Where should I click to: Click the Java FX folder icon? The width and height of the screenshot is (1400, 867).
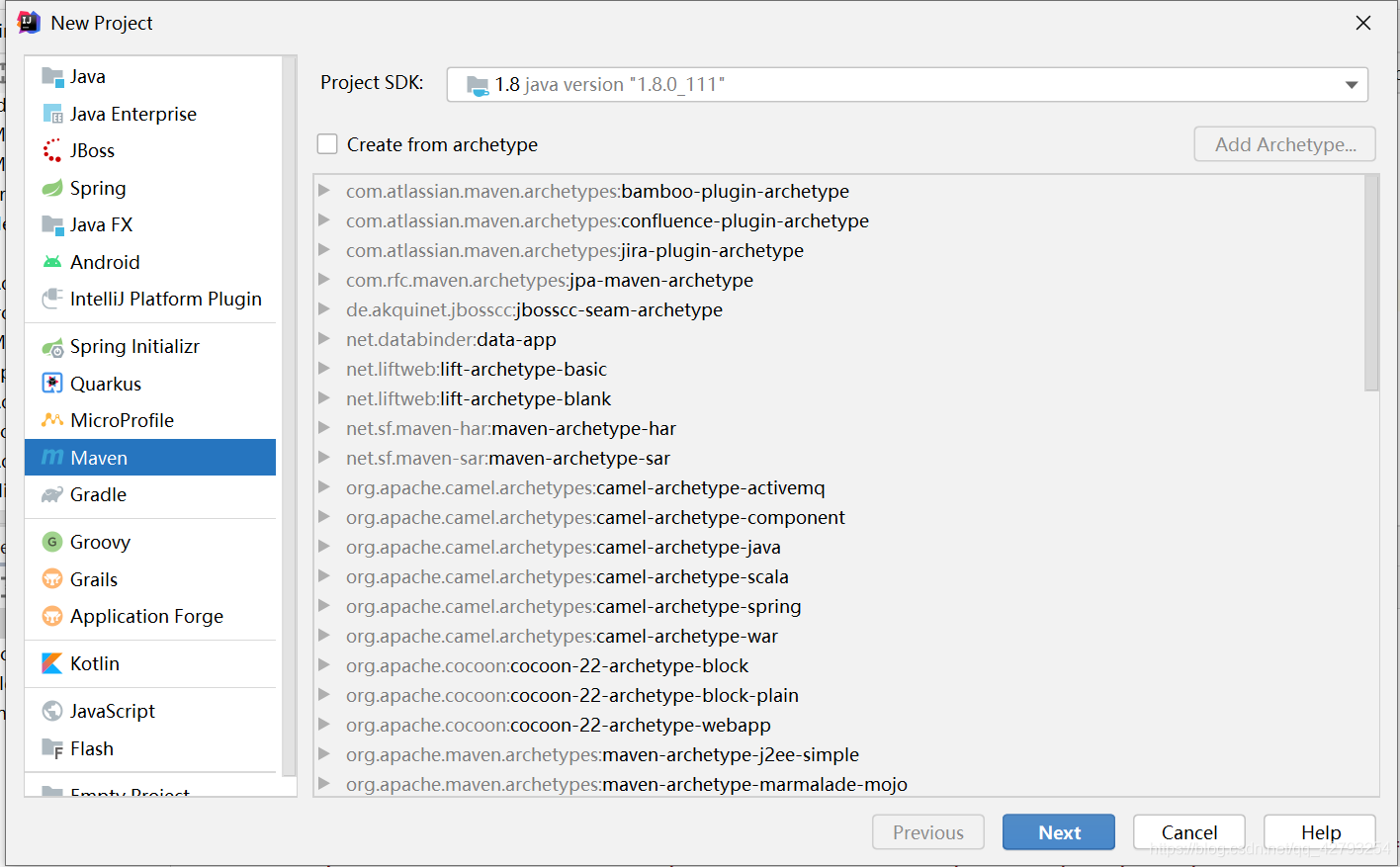pos(52,225)
